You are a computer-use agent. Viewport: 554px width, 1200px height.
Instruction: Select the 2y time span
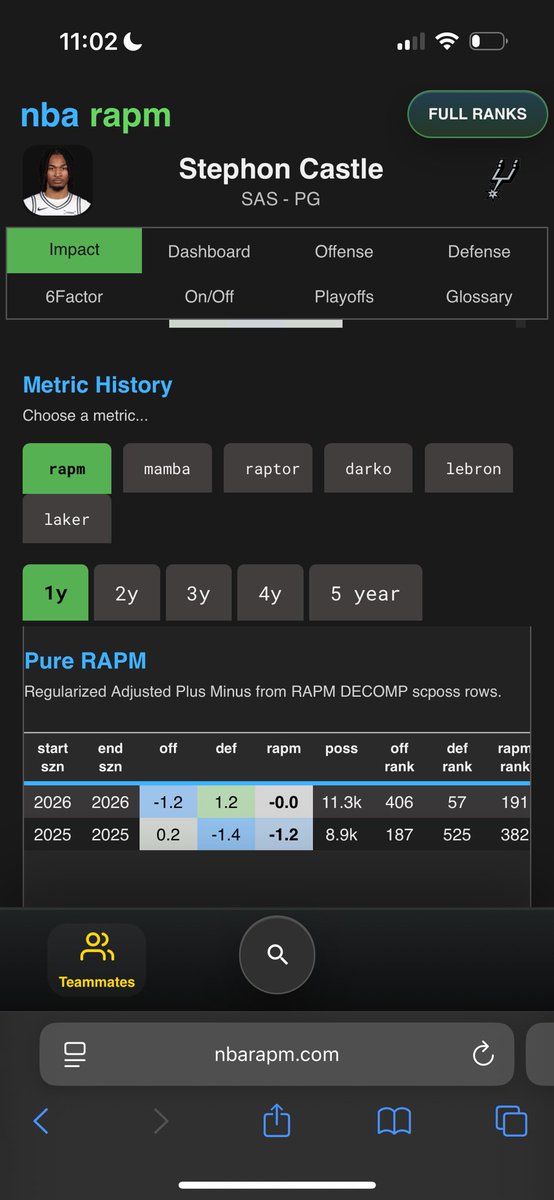127,593
